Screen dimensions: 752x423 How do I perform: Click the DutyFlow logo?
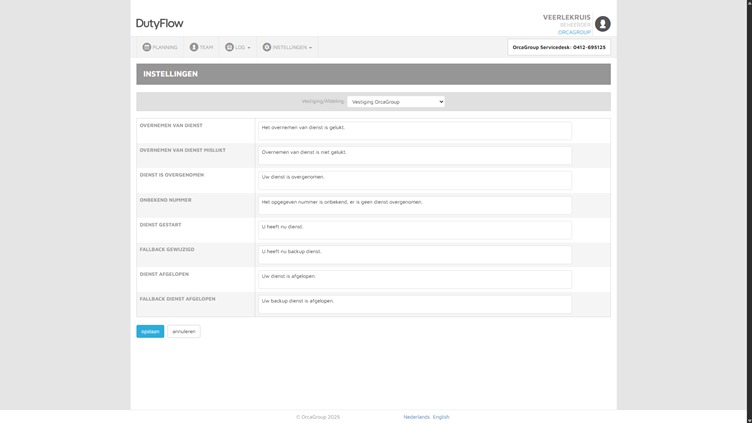pos(159,23)
